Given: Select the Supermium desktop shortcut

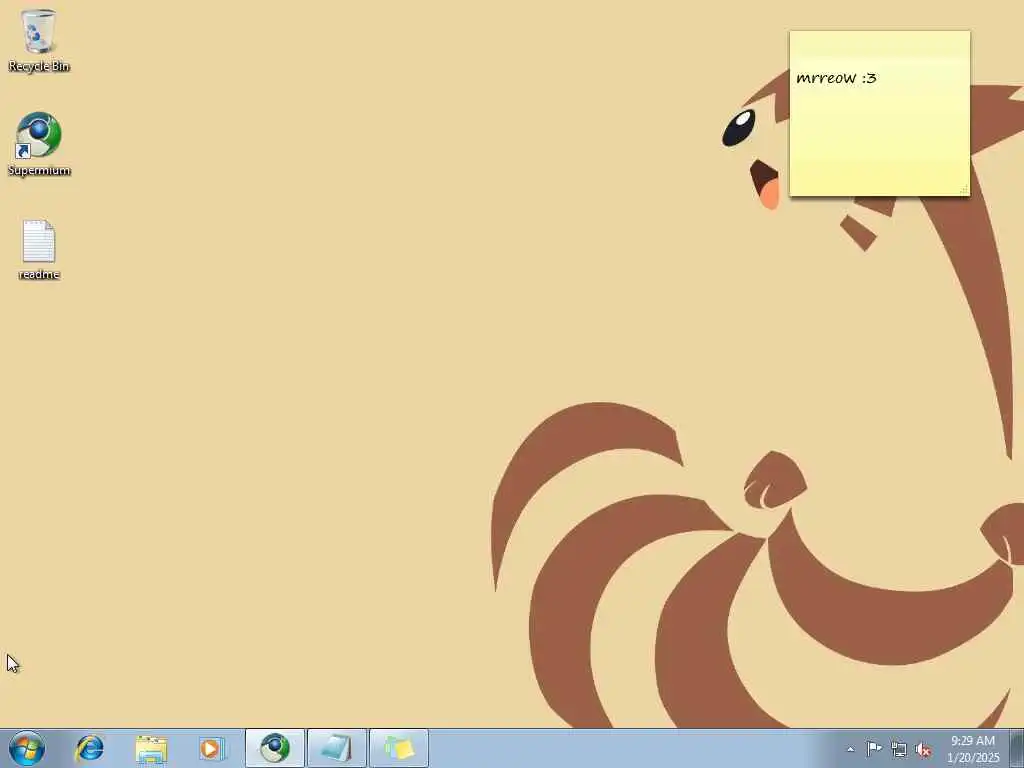Looking at the screenshot, I should 39,144.
